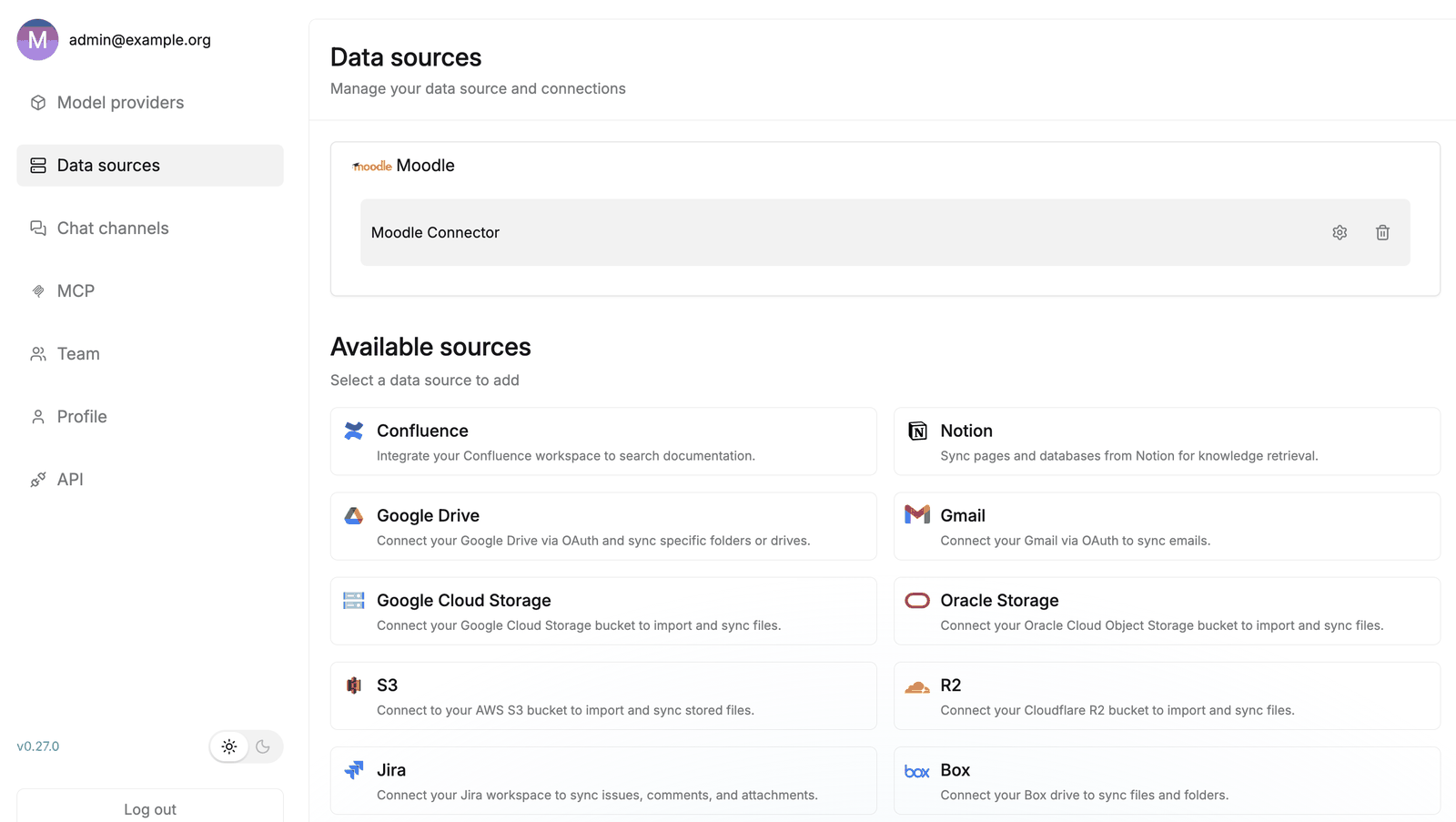Select Gmail source card

click(1167, 526)
